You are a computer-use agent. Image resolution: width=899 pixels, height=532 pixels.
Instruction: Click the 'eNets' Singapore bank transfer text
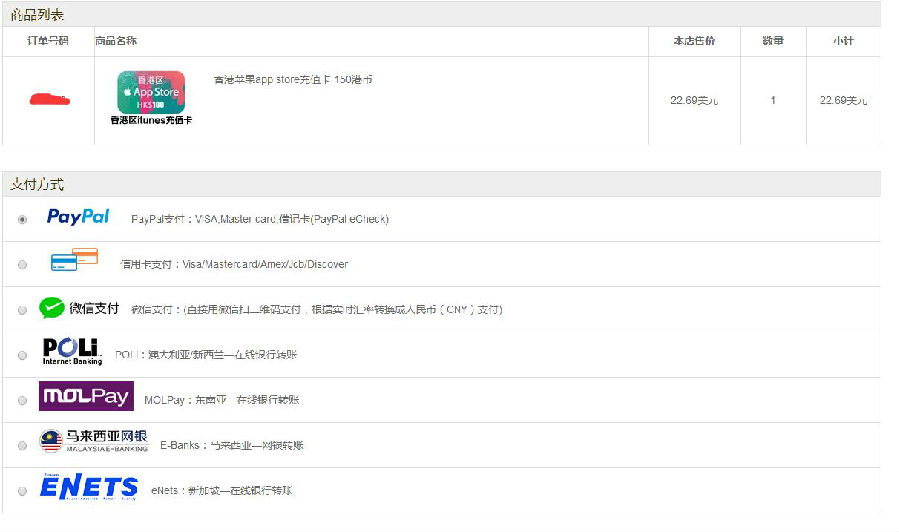click(222, 491)
